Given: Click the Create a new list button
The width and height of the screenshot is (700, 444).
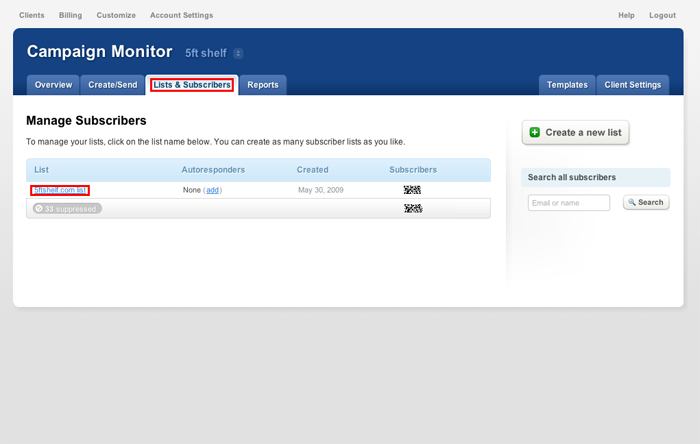Looking at the screenshot, I should (575, 133).
